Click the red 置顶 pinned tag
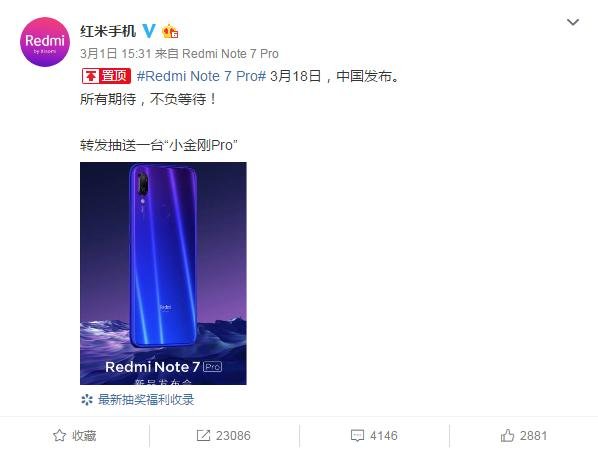The width and height of the screenshot is (598, 453). (106, 76)
